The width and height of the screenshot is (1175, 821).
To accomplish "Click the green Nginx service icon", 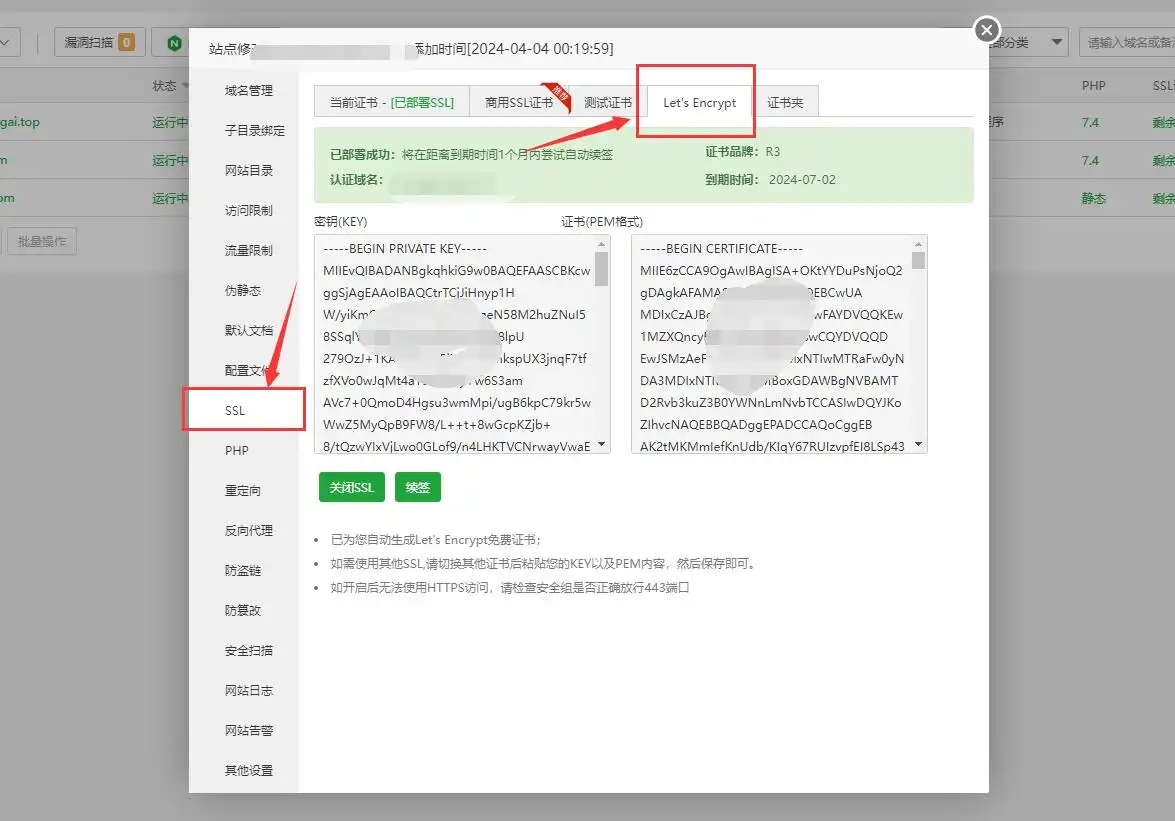I will coord(175,43).
